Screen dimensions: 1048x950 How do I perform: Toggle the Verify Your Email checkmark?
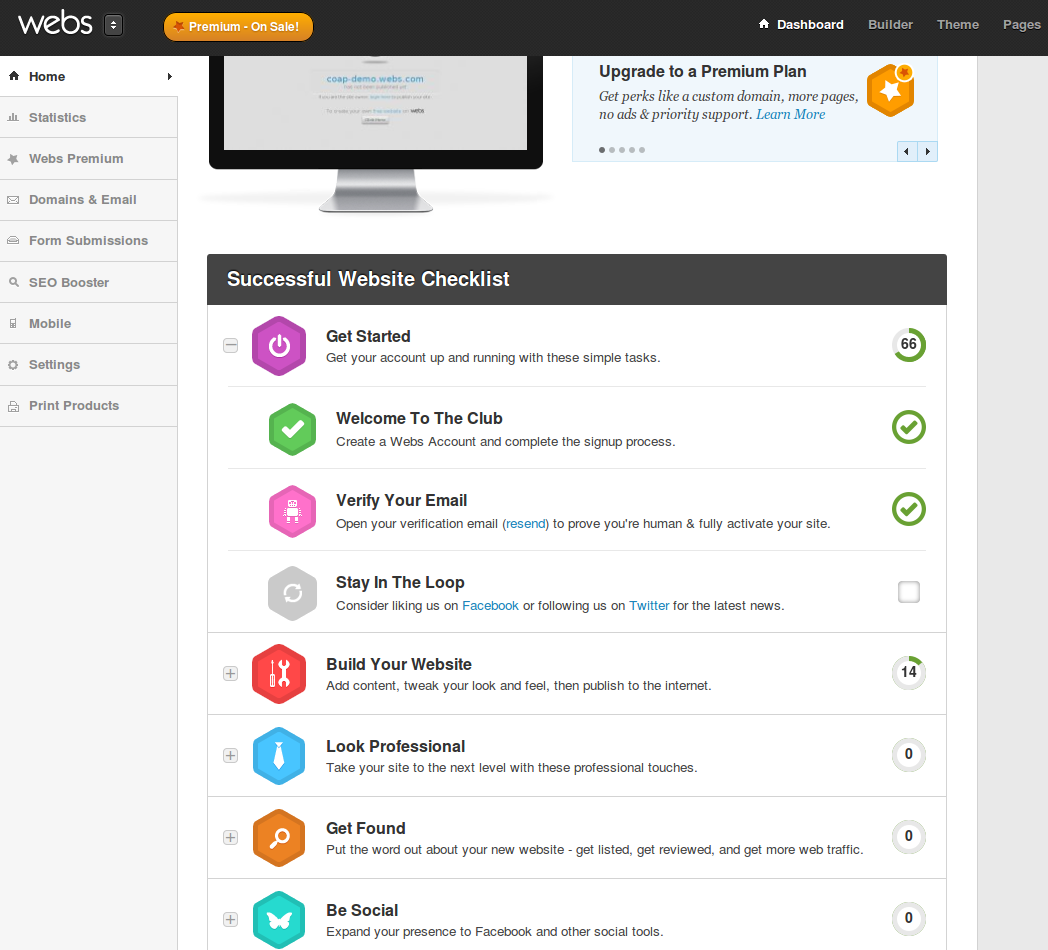[x=908, y=509]
